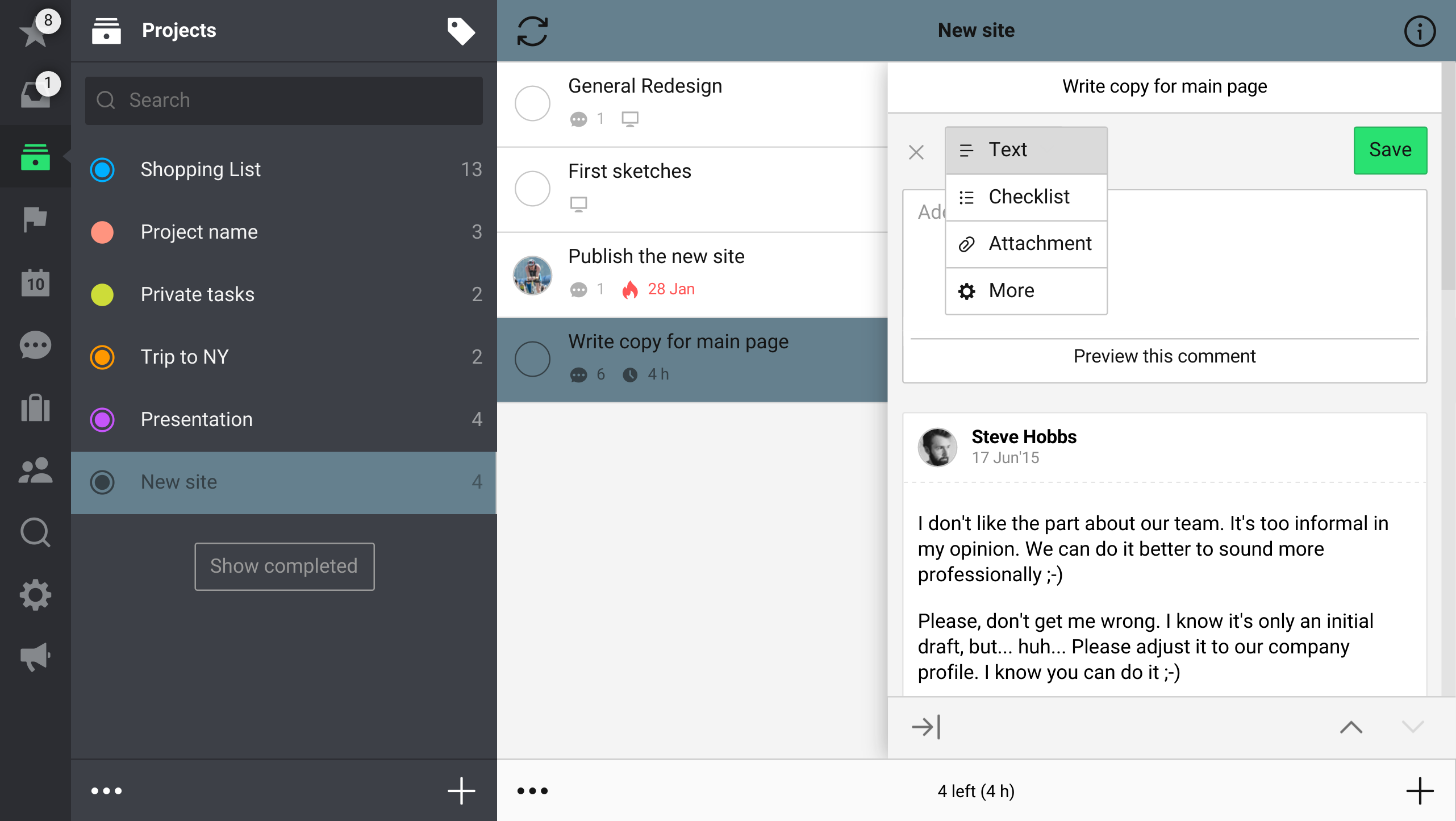The height and width of the screenshot is (821, 1456).
Task: Select Checklist comment type from the dropdown
Action: pos(1026,197)
